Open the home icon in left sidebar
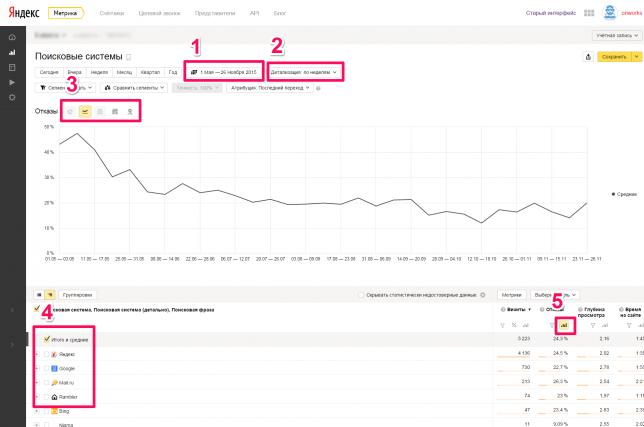The image size is (644, 427). [x=12, y=37]
